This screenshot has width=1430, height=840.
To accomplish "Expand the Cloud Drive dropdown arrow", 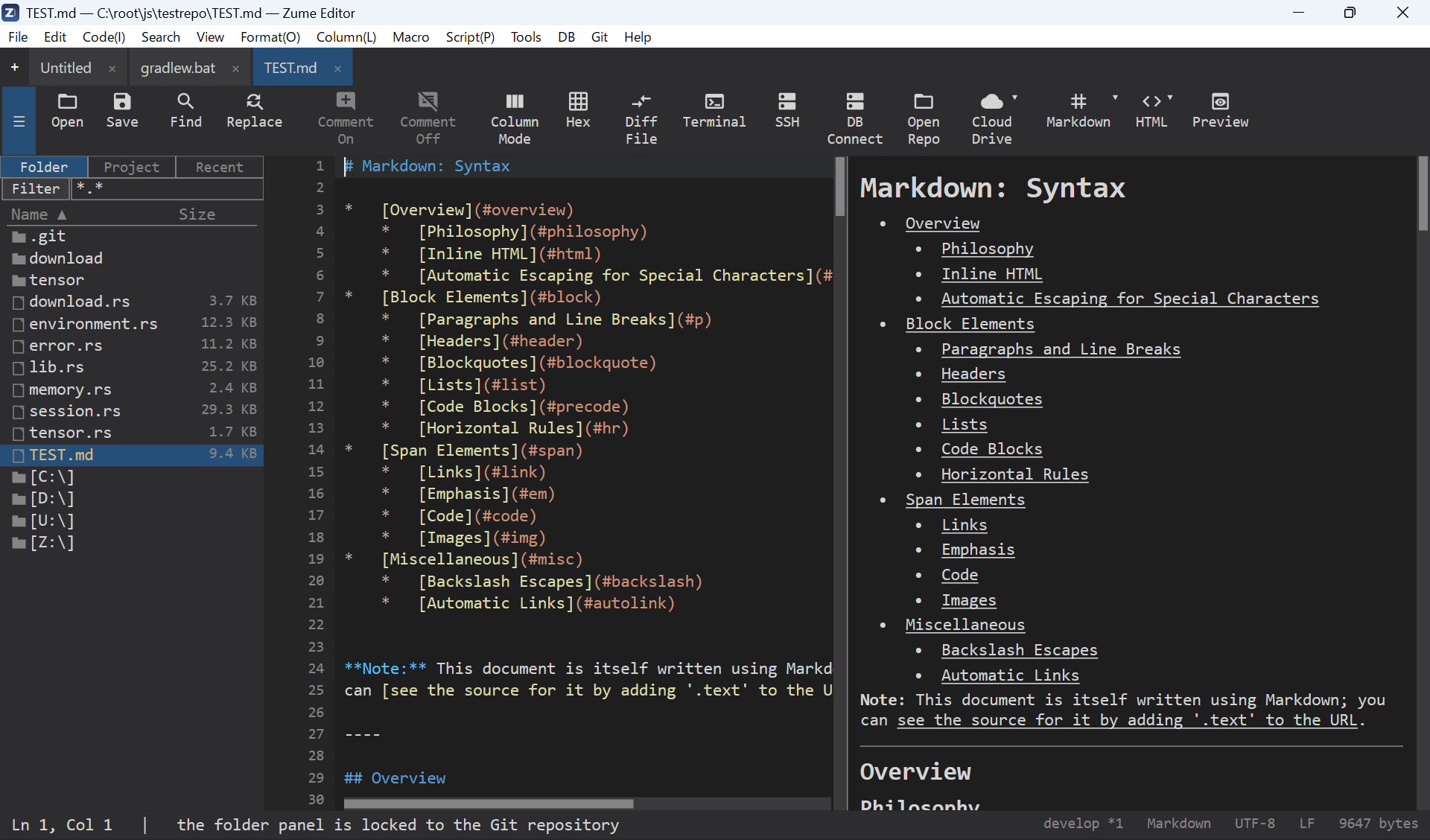I will [1015, 98].
